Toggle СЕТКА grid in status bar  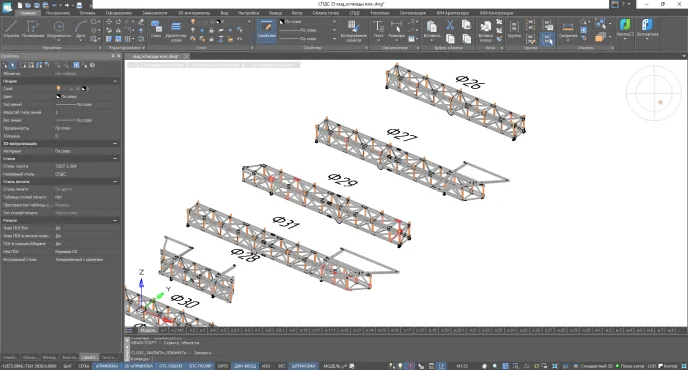click(x=83, y=366)
